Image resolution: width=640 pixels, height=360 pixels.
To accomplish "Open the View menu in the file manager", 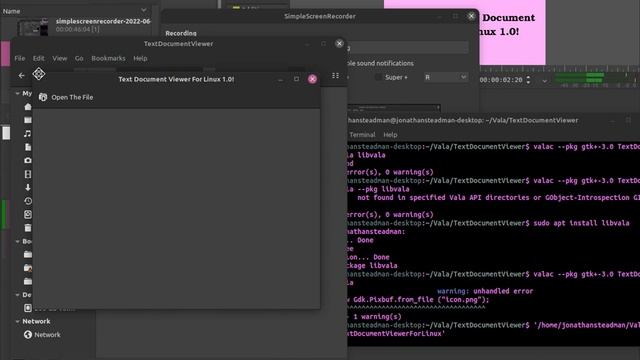I will 60,58.
